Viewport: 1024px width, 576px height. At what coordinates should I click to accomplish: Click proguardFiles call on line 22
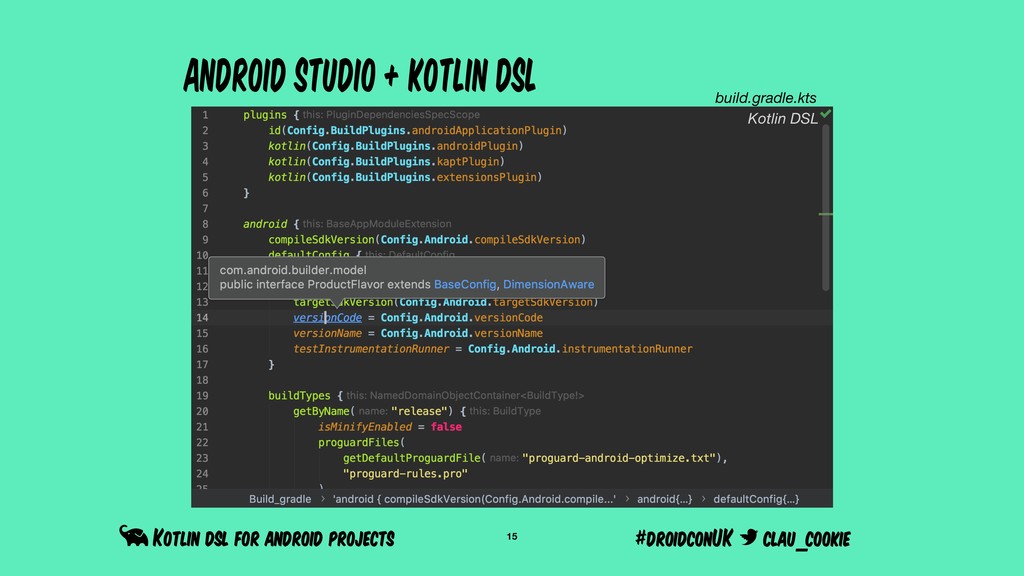click(359, 442)
